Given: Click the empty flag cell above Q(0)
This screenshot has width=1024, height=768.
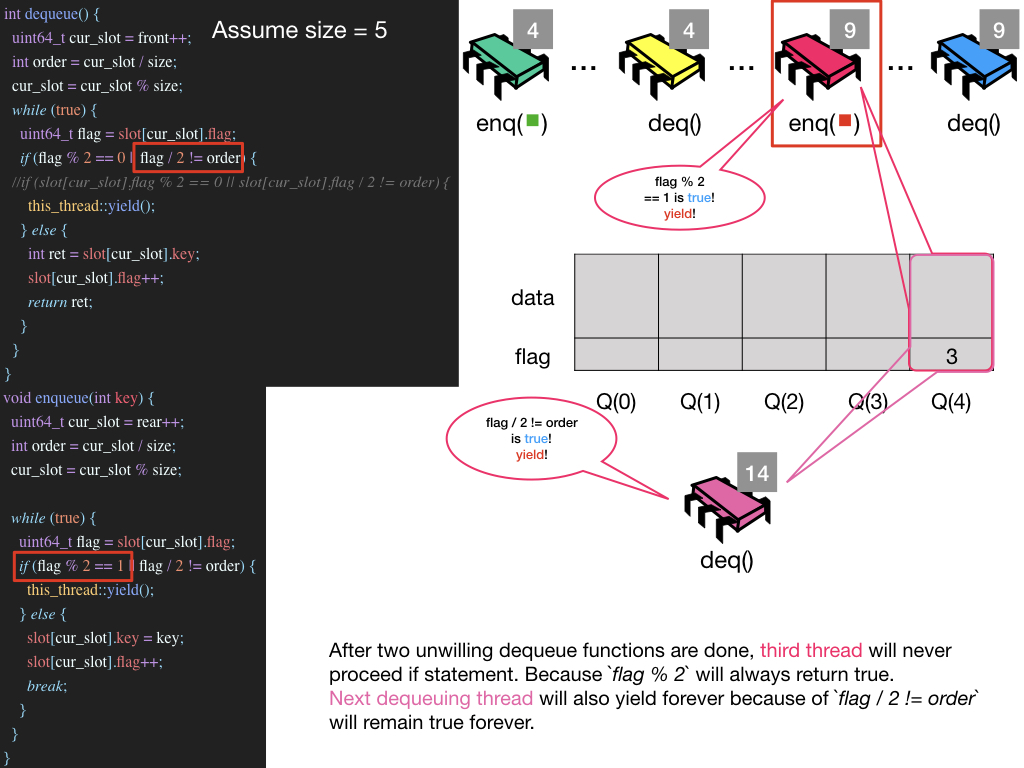Looking at the screenshot, I should (616, 355).
